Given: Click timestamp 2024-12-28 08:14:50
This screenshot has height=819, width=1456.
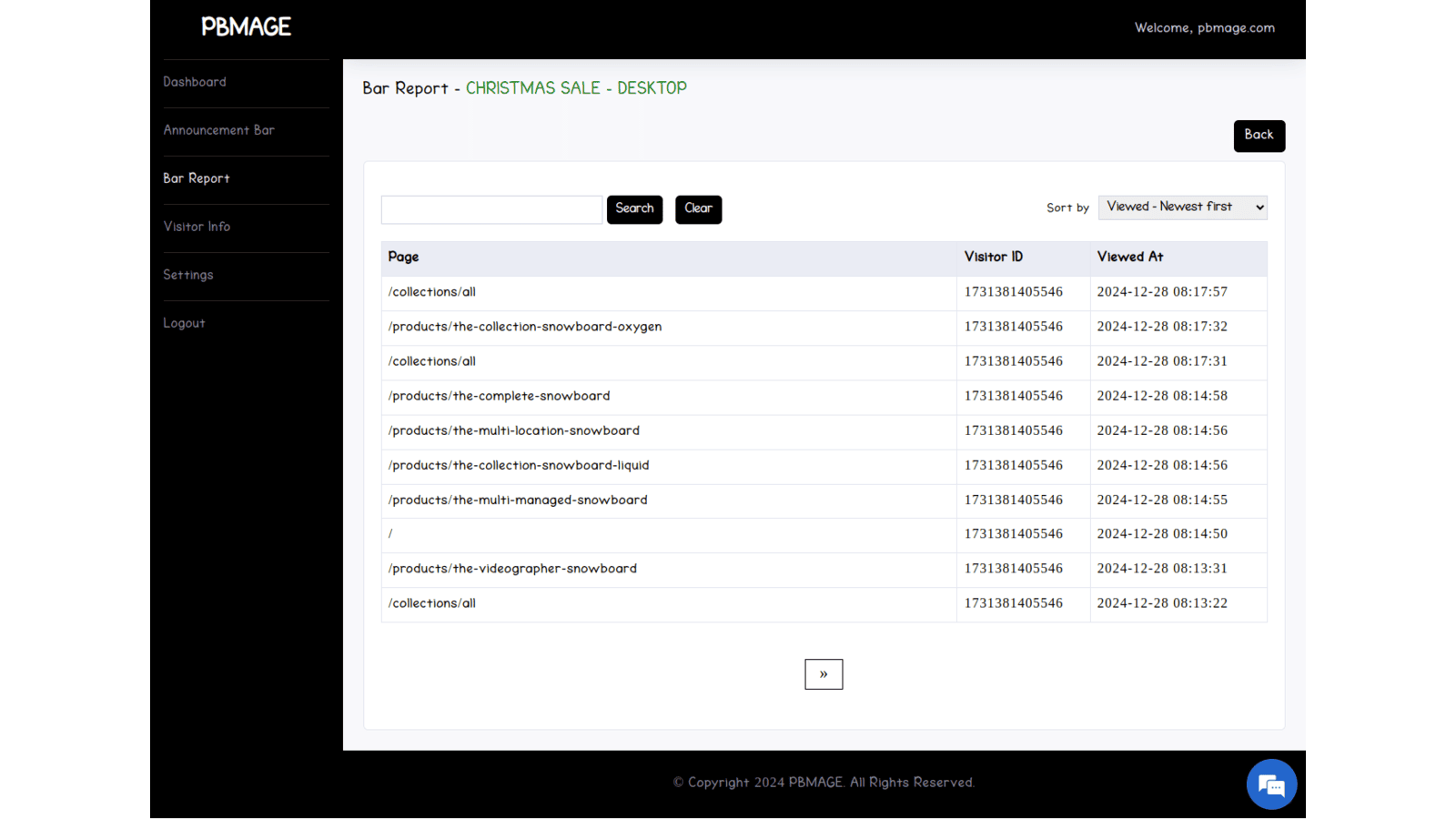Looking at the screenshot, I should coord(1162,534).
